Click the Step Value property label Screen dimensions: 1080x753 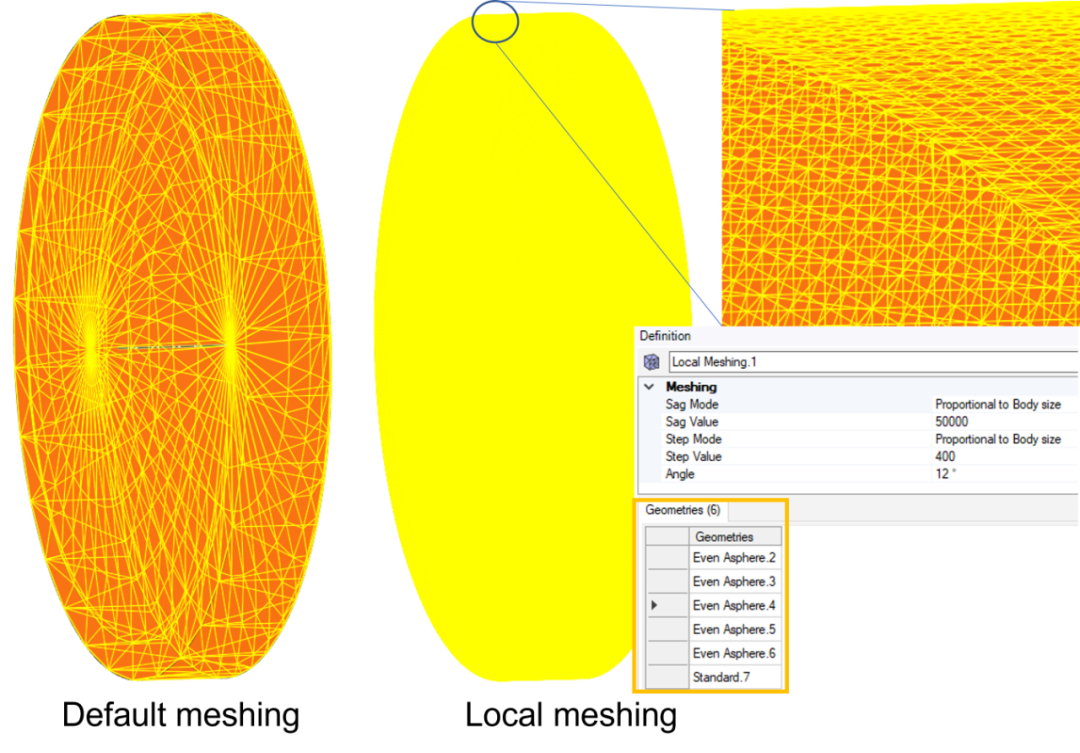[x=694, y=456]
